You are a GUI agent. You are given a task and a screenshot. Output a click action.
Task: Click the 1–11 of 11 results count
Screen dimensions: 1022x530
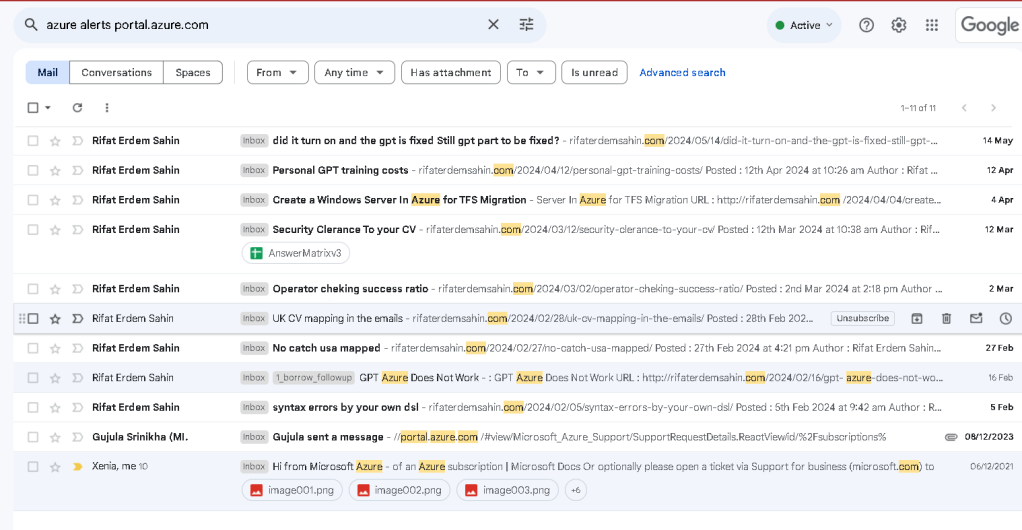918,108
